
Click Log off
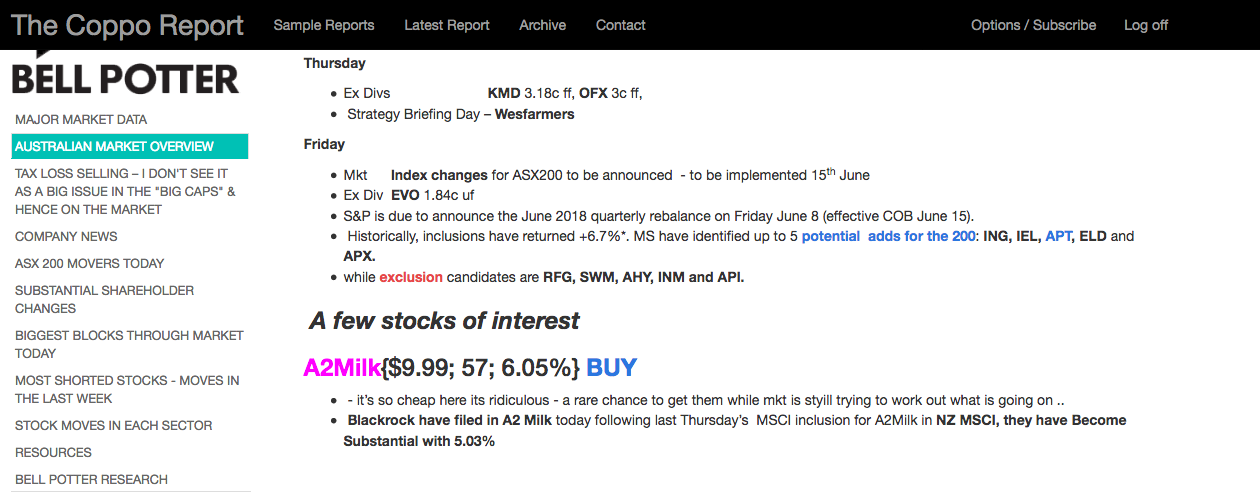[x=1146, y=25]
